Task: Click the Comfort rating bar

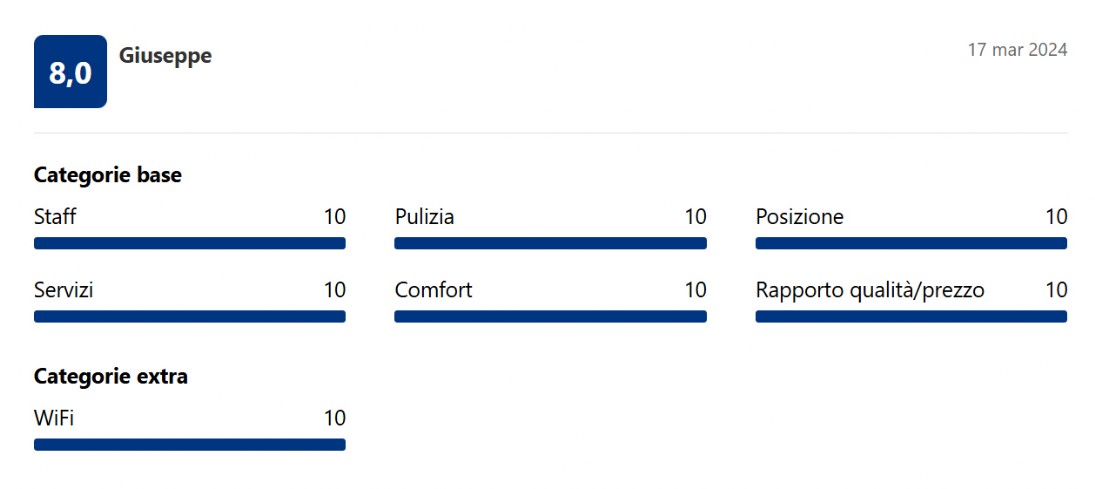Action: click(550, 316)
